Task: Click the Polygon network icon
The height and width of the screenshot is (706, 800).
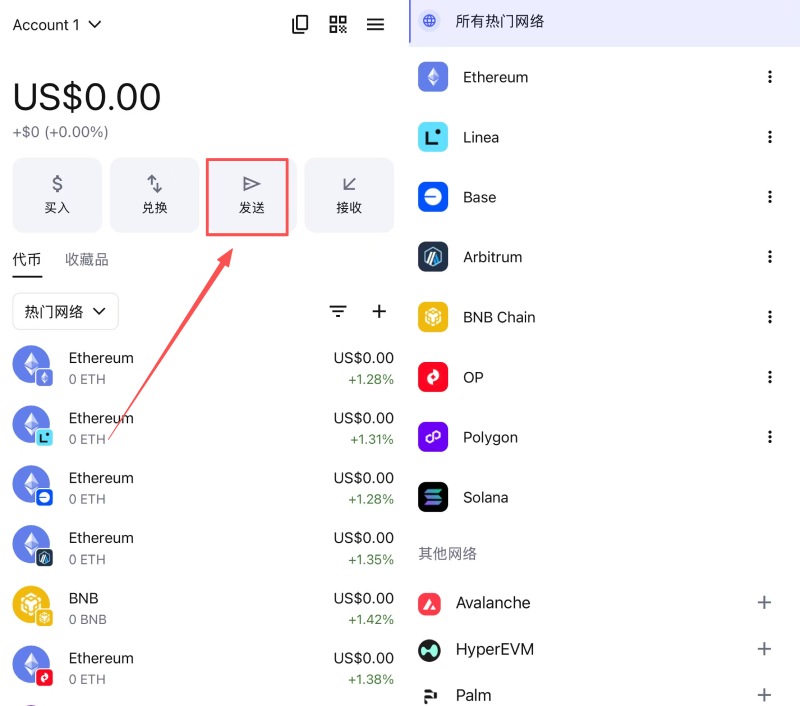Action: click(433, 437)
